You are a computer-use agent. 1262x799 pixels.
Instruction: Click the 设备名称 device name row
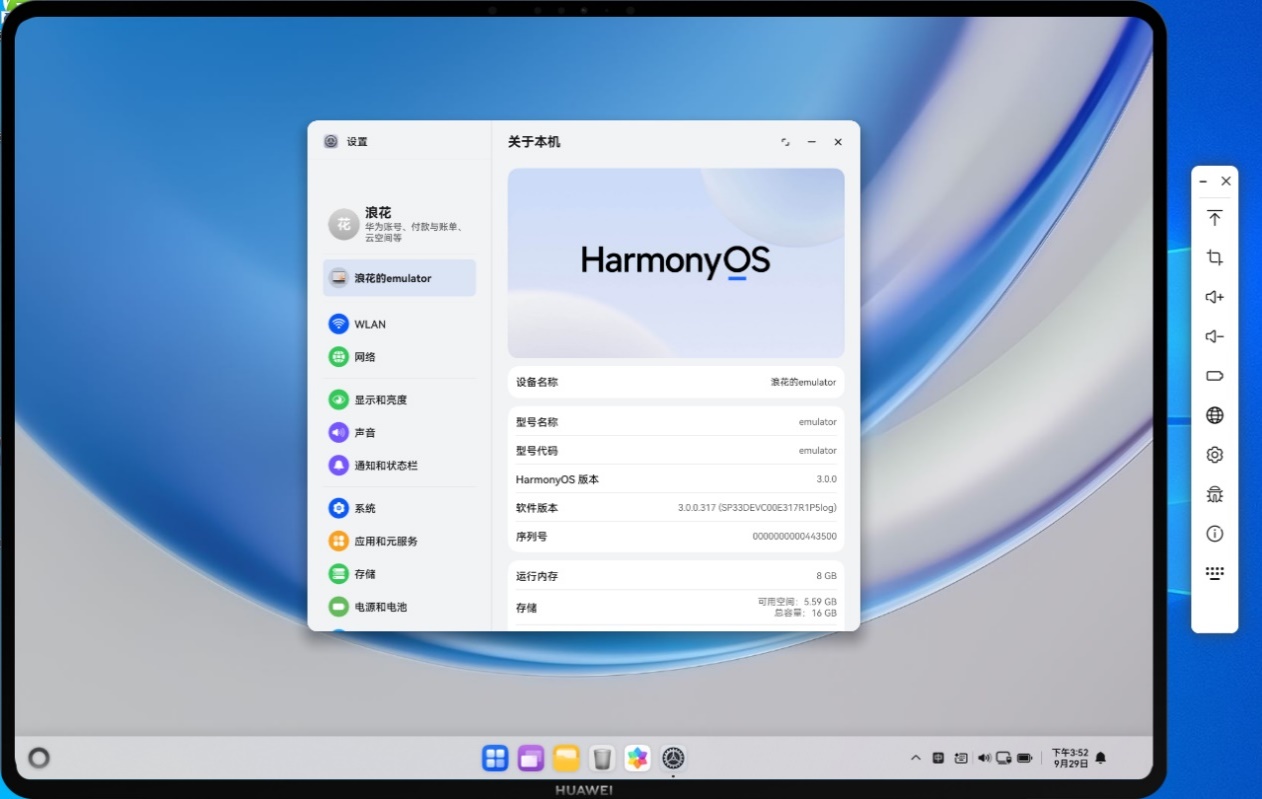coord(676,382)
